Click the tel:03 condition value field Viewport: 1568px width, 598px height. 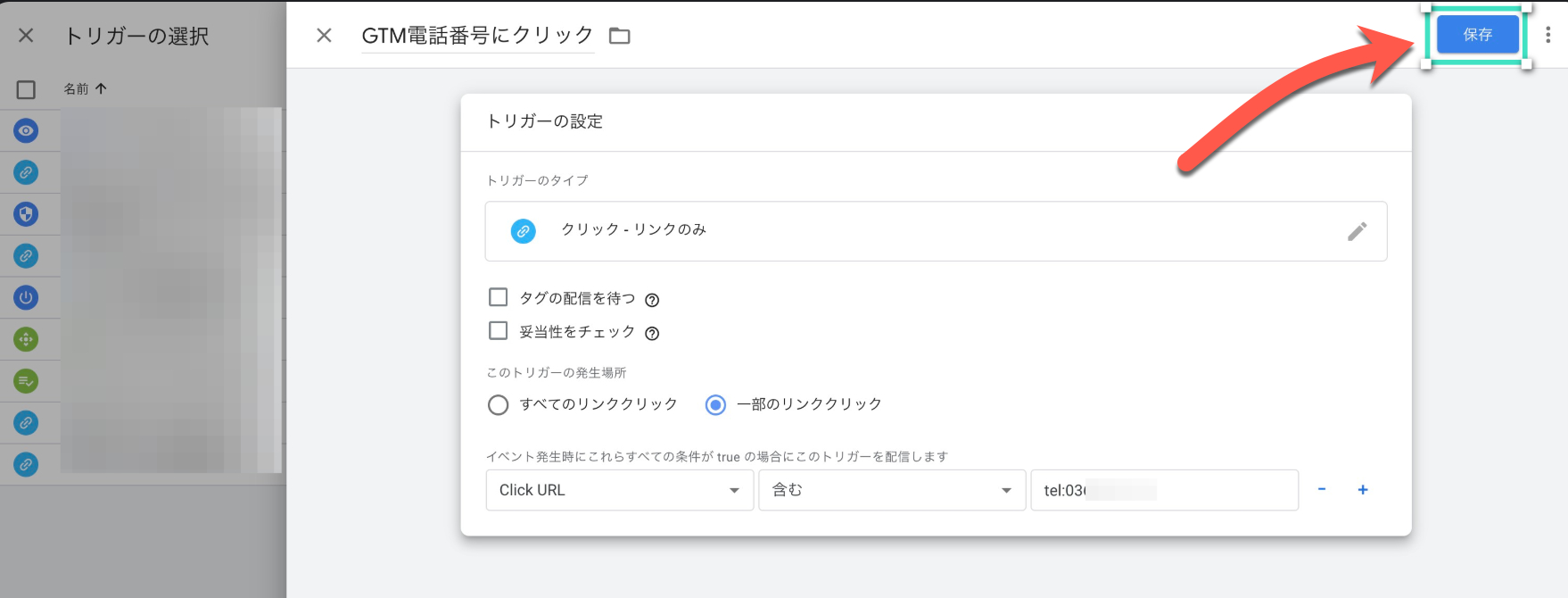(x=1163, y=490)
